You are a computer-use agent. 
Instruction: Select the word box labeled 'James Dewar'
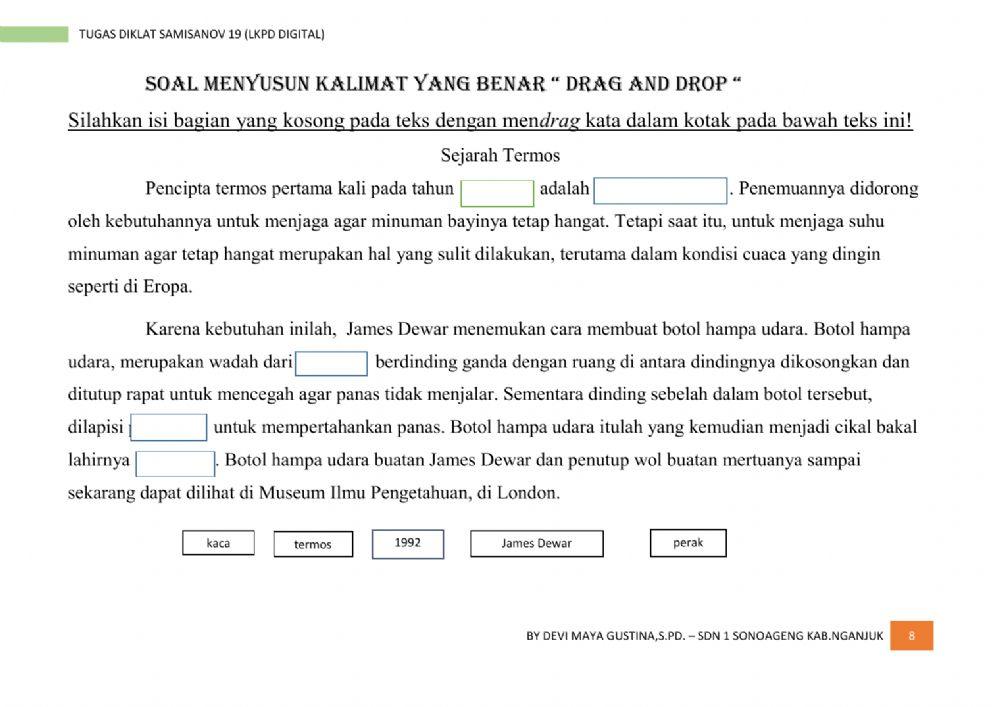pos(536,543)
